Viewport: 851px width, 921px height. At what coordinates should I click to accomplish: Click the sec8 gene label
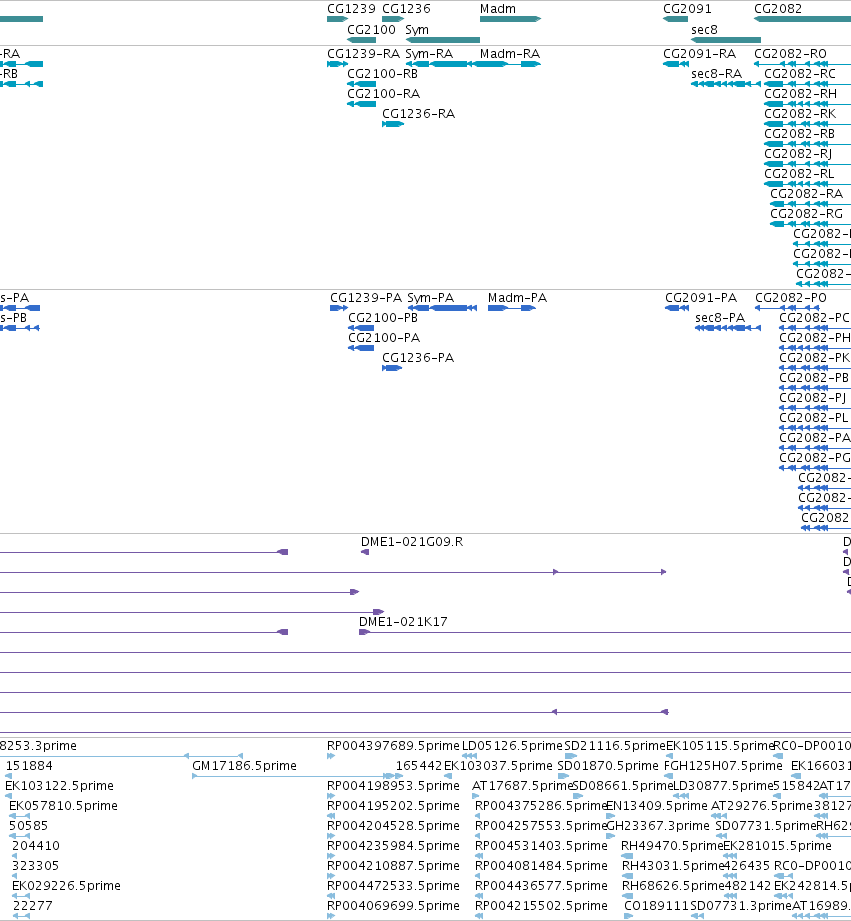(704, 30)
